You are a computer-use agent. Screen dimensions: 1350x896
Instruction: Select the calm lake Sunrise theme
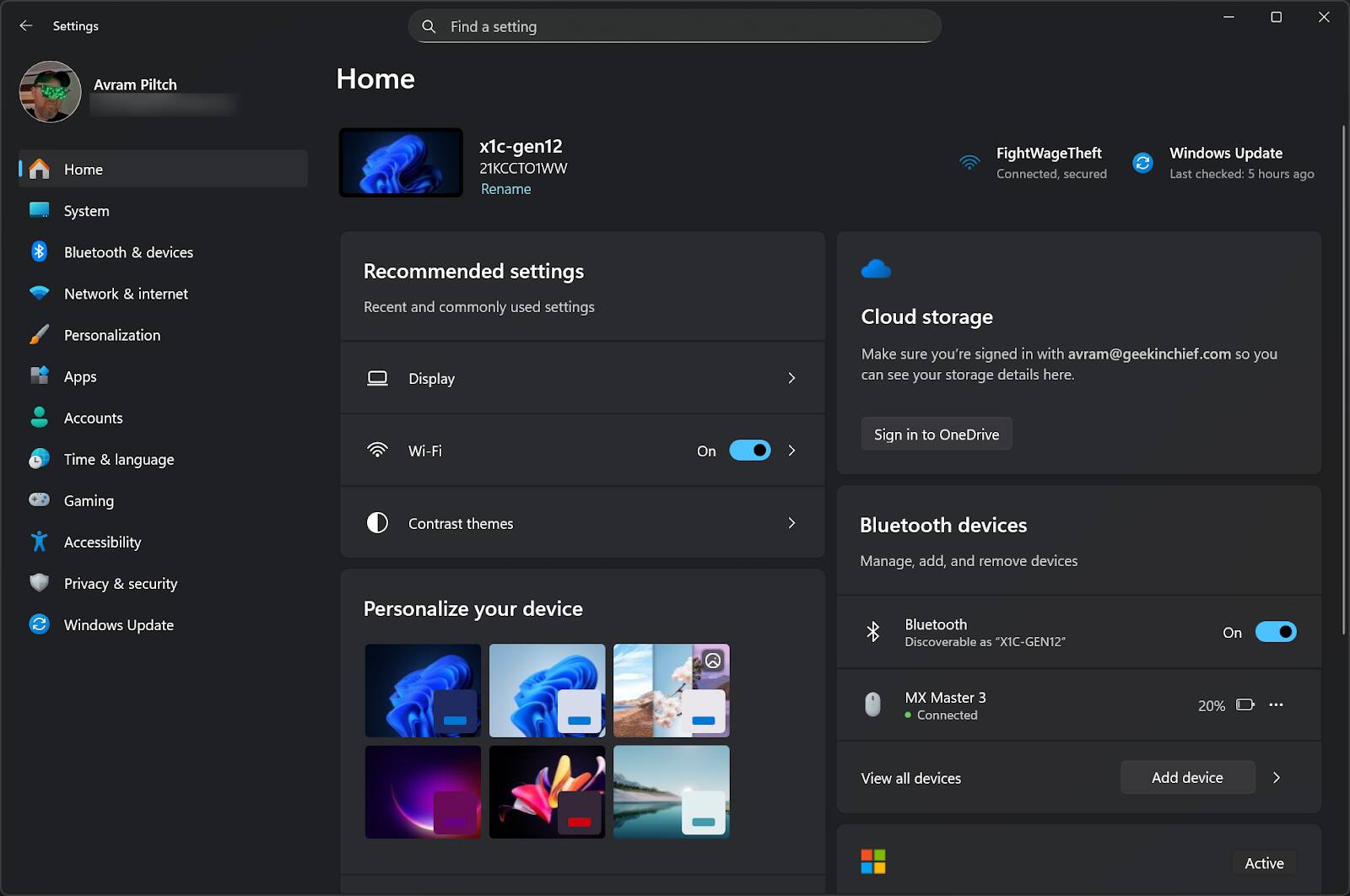pos(671,791)
